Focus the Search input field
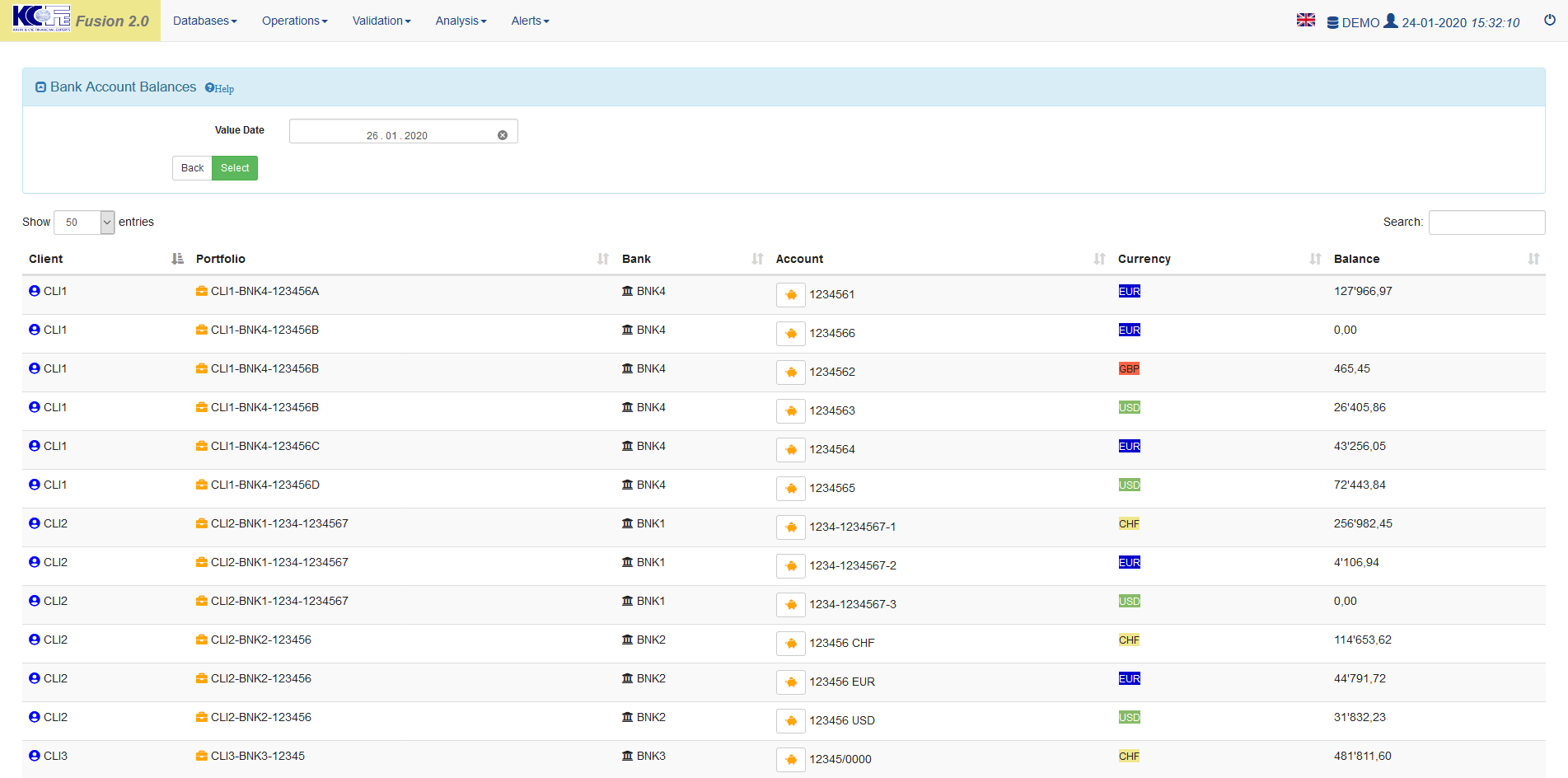Screen dimensions: 1568x778 [1486, 223]
